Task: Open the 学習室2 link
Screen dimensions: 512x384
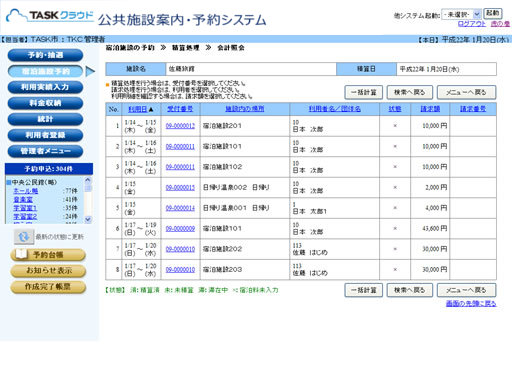Action: point(25,217)
